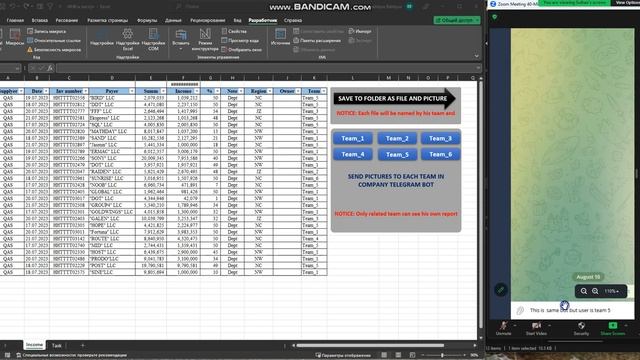Click Share Screen in Zoom
640x360 pixels.
click(x=613, y=328)
